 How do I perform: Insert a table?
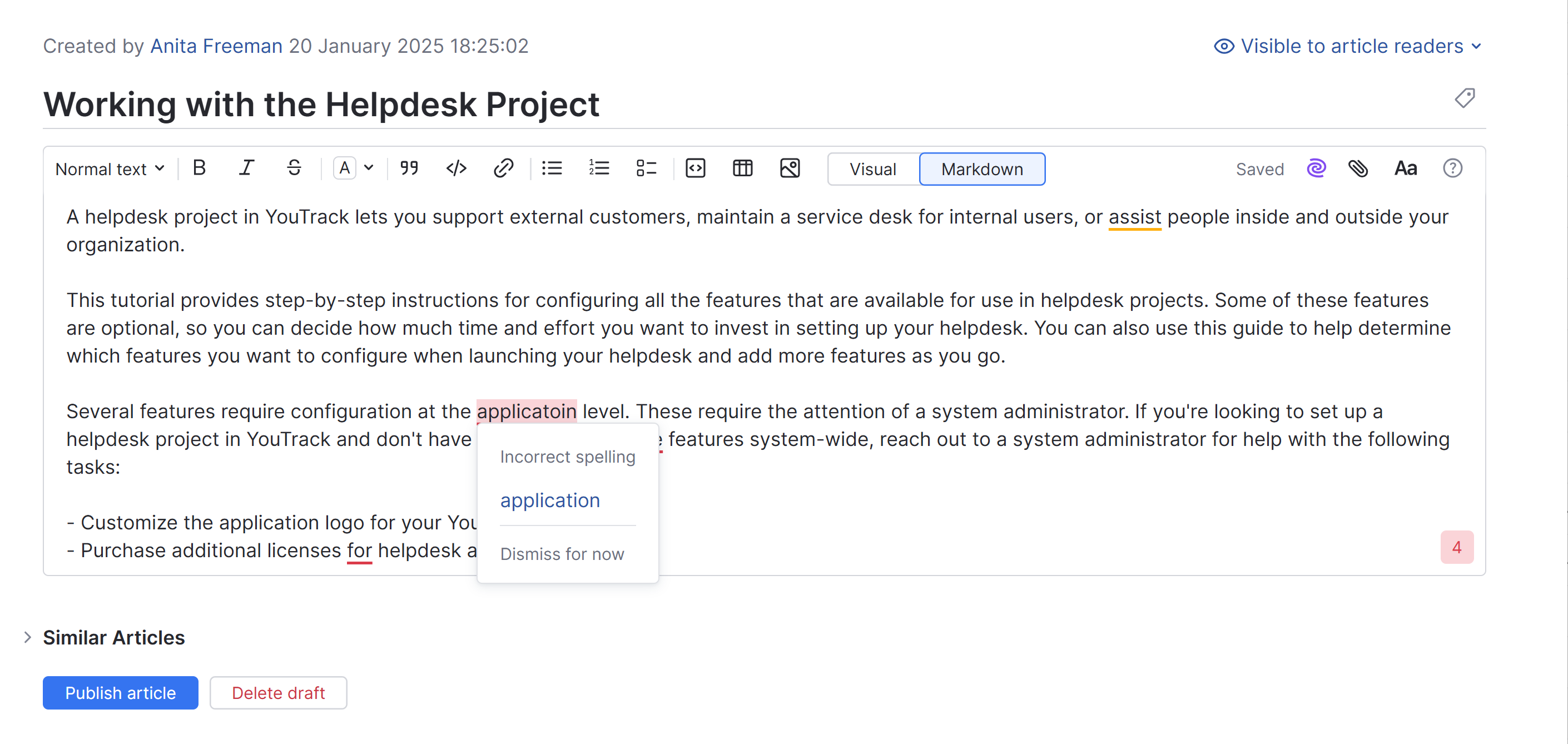pos(742,168)
